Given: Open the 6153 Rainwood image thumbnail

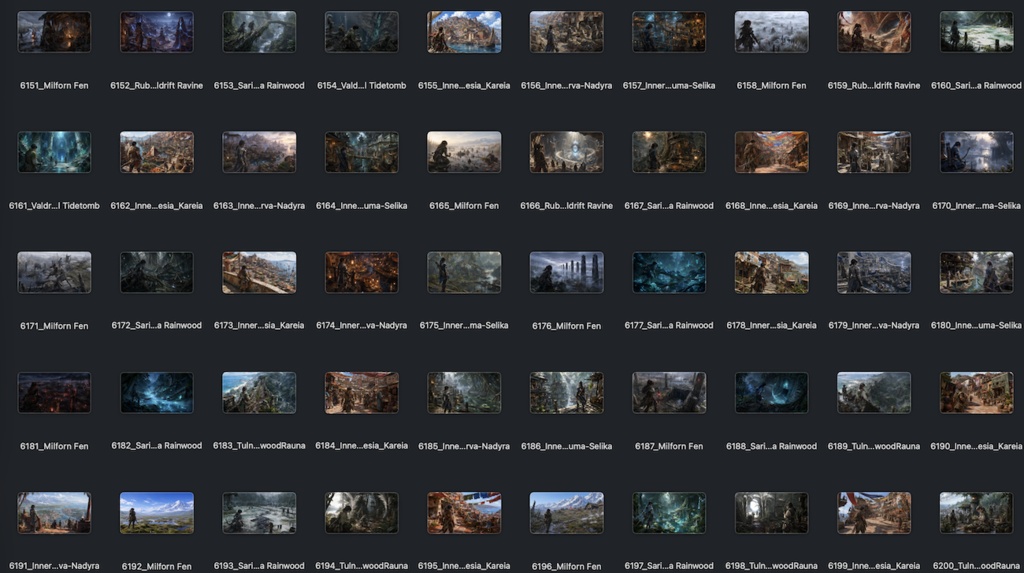Looking at the screenshot, I should [259, 31].
